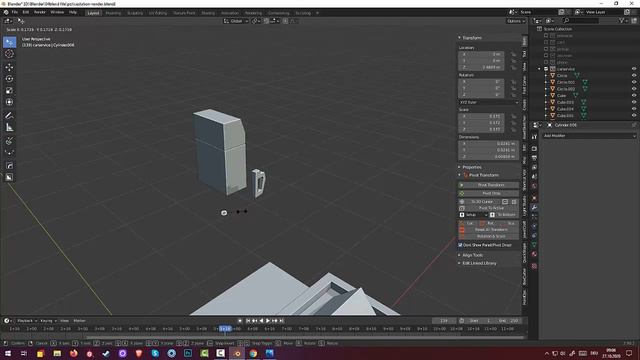Play the animation in the timeline
The width and height of the screenshot is (640, 360).
tap(268, 321)
